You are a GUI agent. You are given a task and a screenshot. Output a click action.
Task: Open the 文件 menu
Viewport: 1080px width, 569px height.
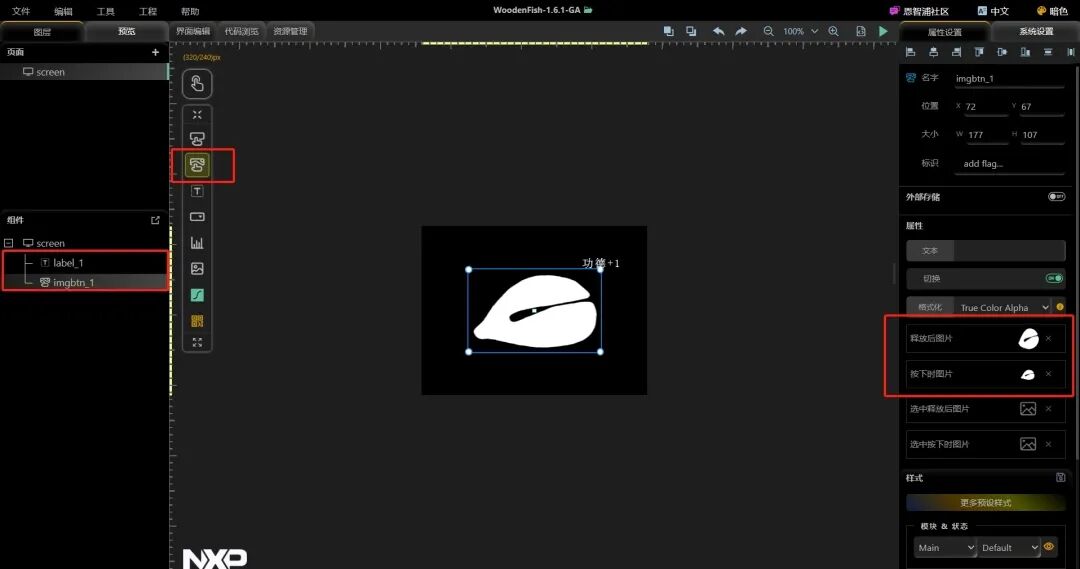pos(21,11)
